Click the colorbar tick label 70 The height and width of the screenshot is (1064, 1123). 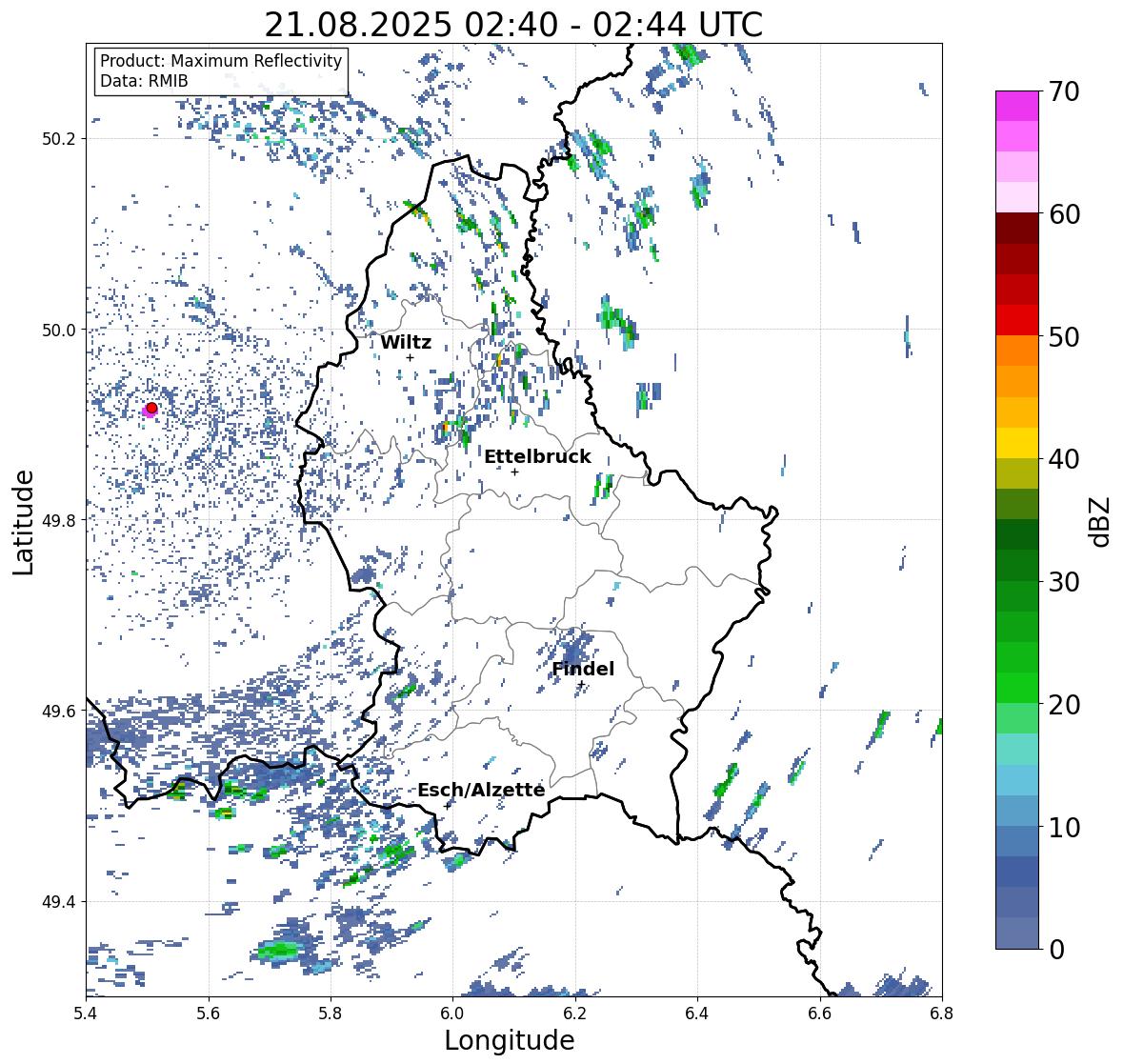pos(1063,91)
